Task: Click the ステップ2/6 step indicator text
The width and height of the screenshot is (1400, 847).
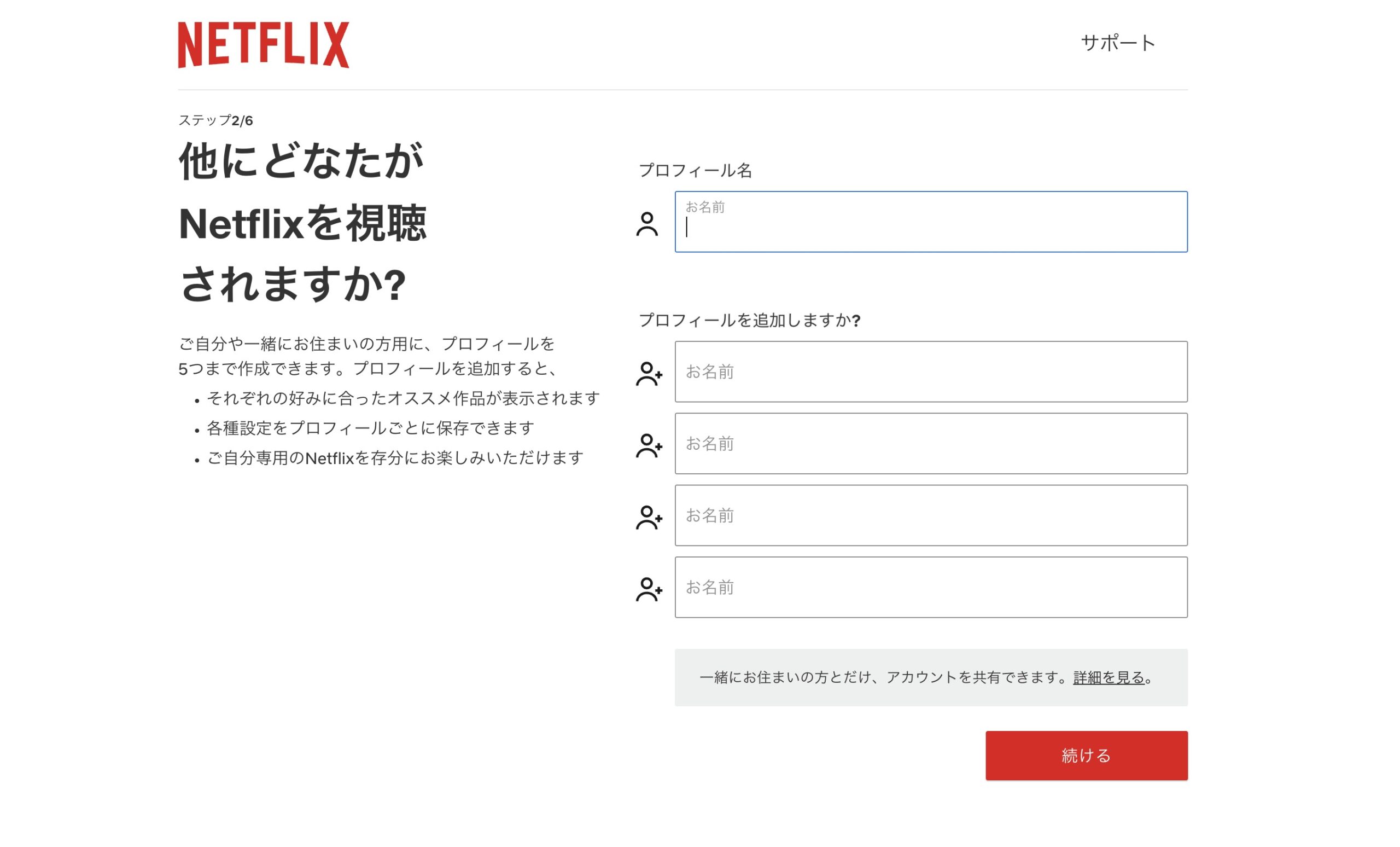Action: coord(215,120)
